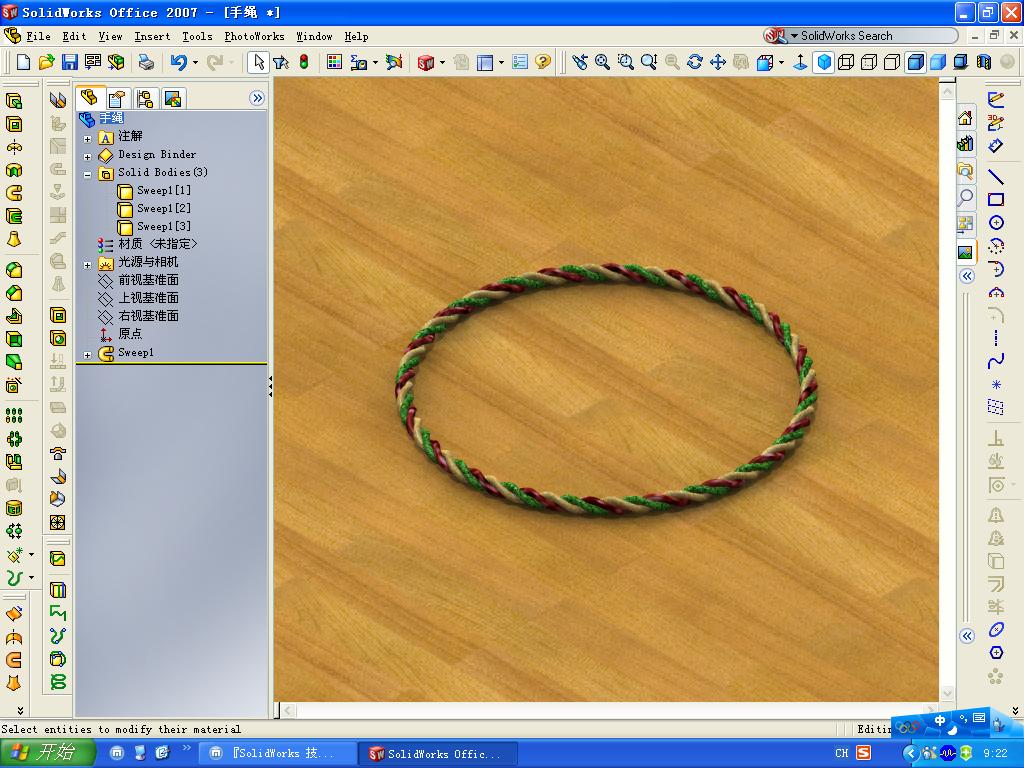Expand the Sweep1 feature node

[x=88, y=355]
